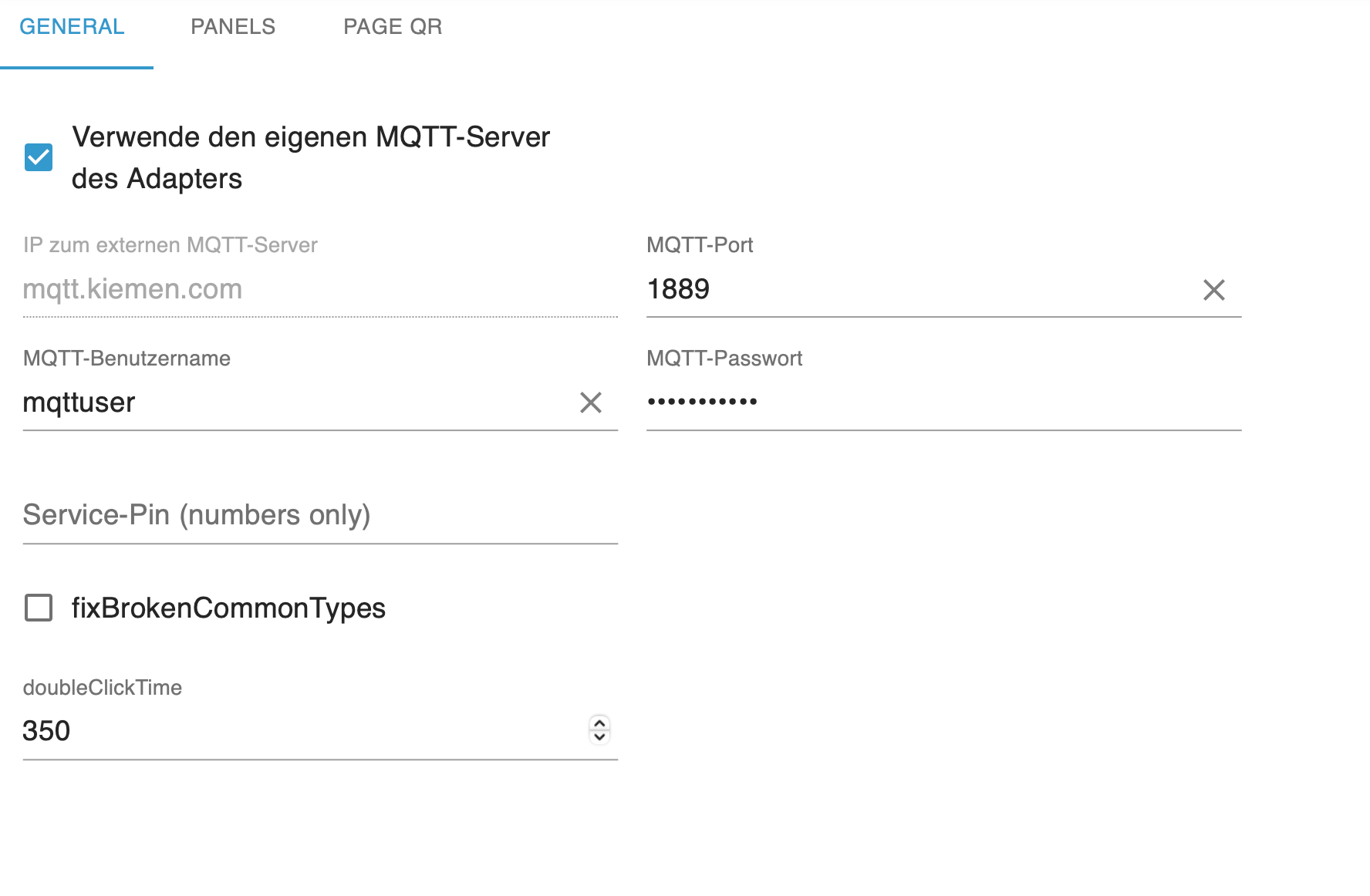Click the fixBrokenCommonTypes label text

tap(228, 608)
